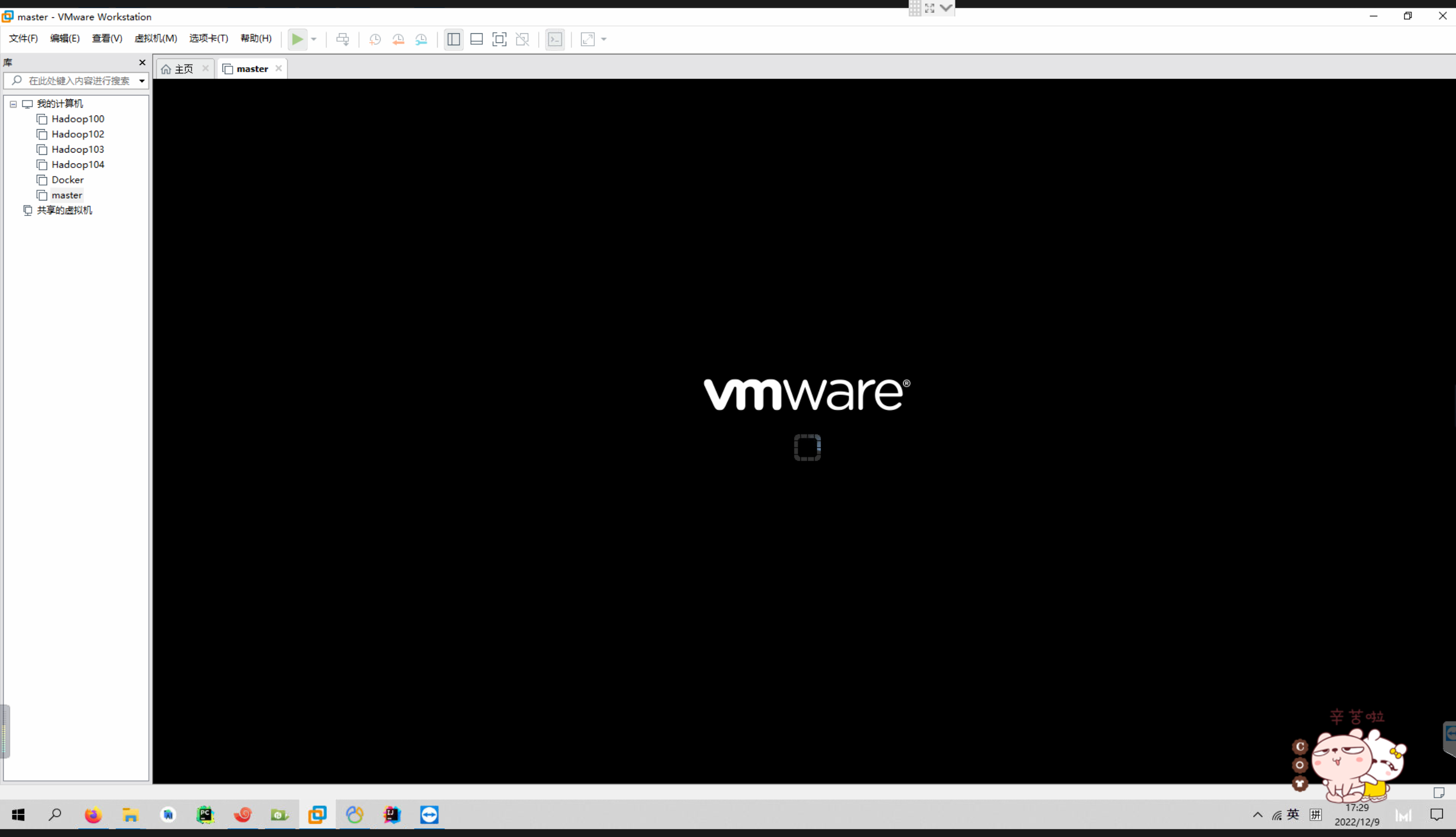Select Hadoop104 virtual machine

coord(78,165)
